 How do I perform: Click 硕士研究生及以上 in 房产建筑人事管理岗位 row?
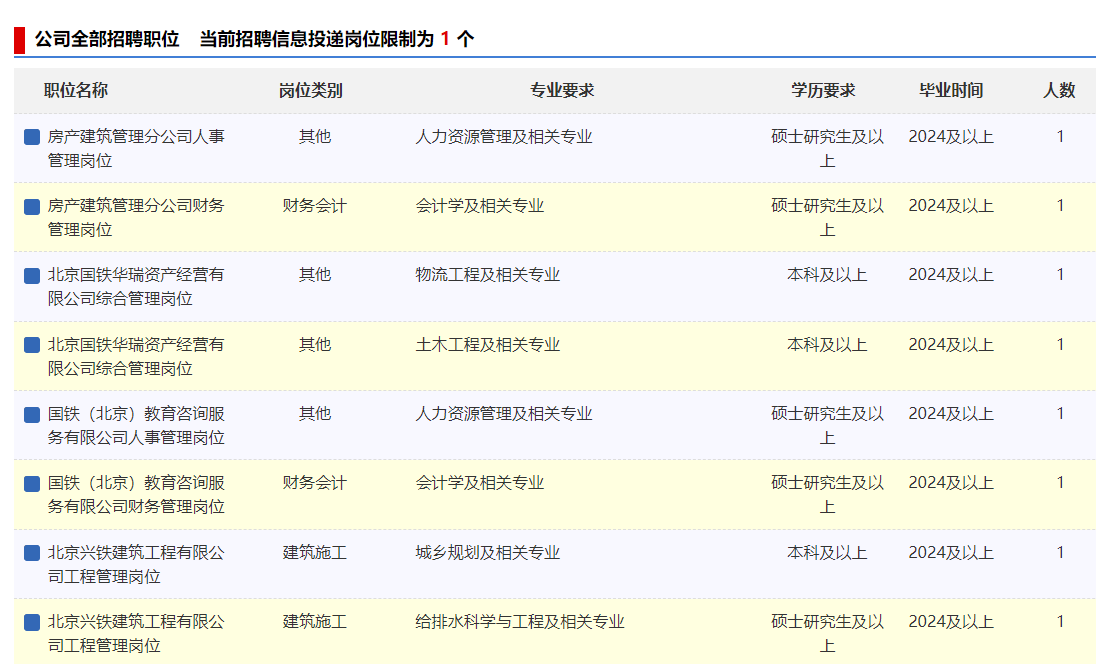point(828,148)
